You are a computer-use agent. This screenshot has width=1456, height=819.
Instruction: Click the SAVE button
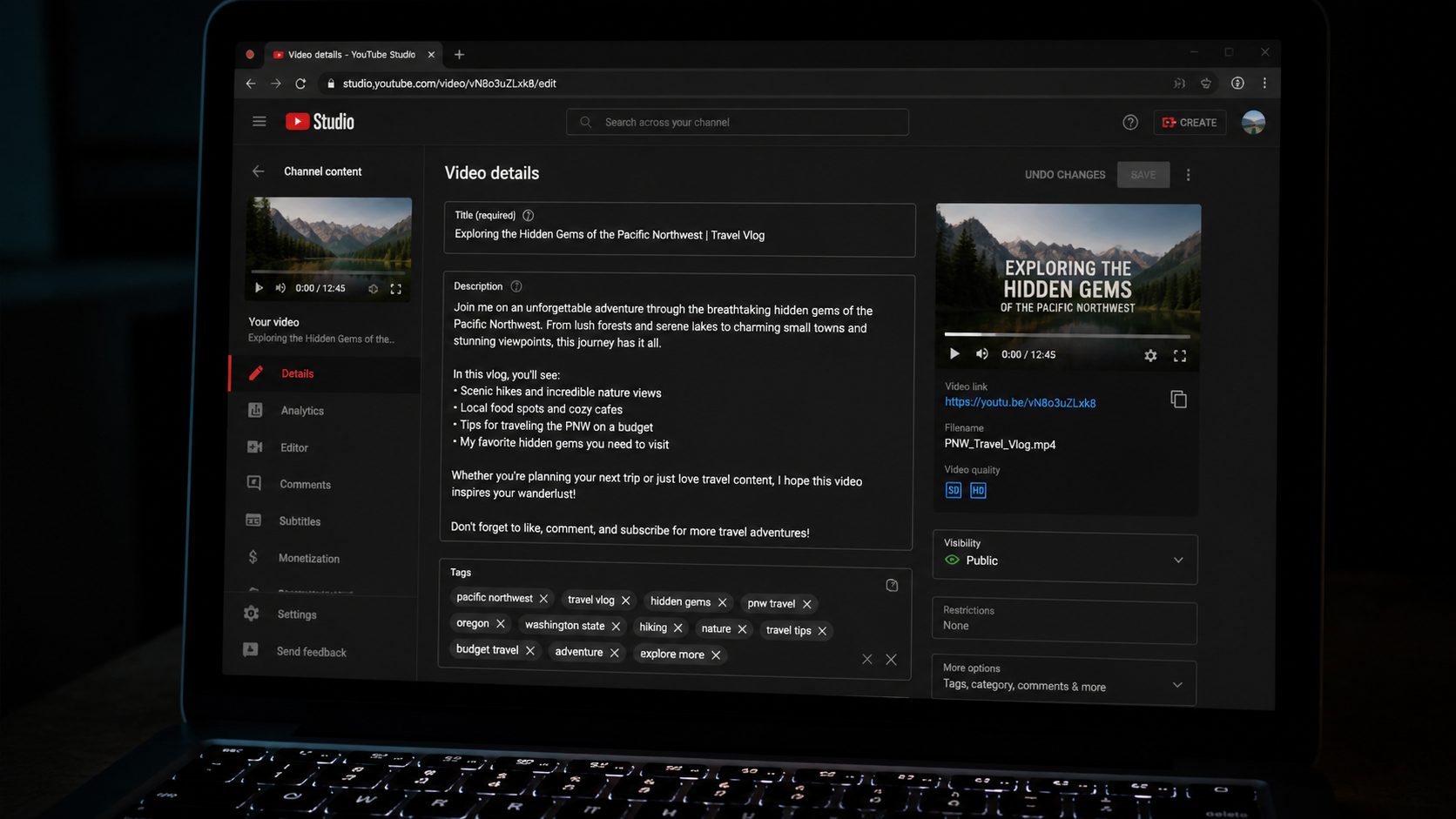point(1143,175)
